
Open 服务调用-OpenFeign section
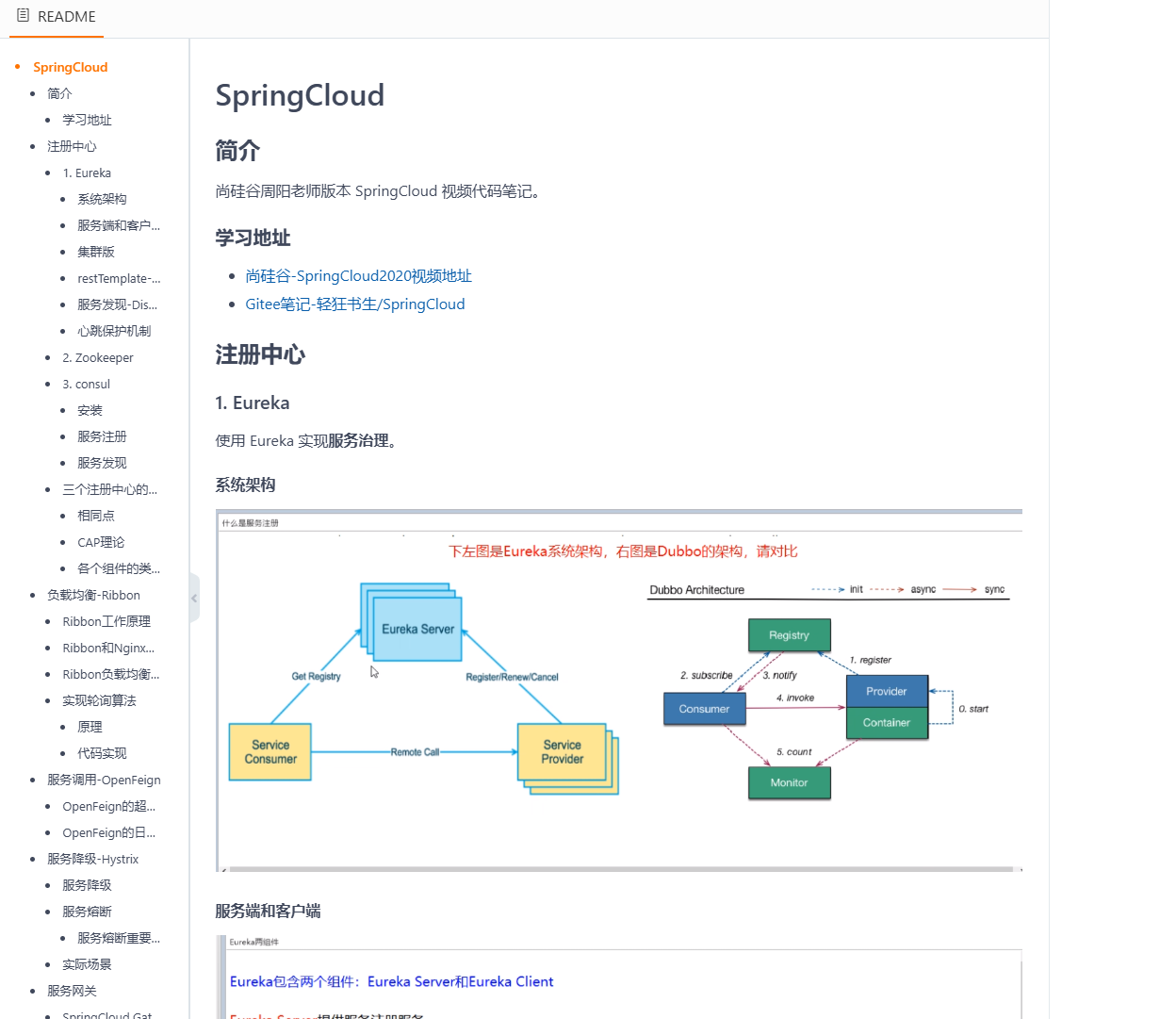pyautogui.click(x=104, y=780)
